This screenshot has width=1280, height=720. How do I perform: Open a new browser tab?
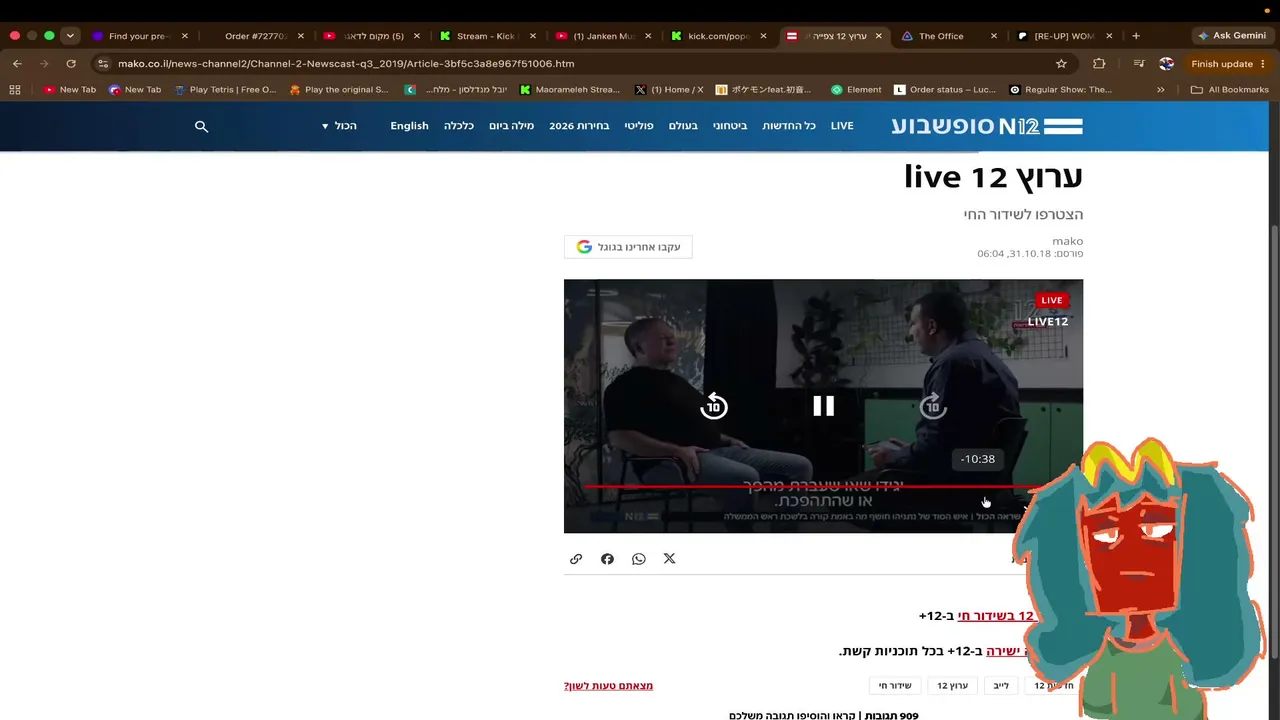tap(1136, 36)
